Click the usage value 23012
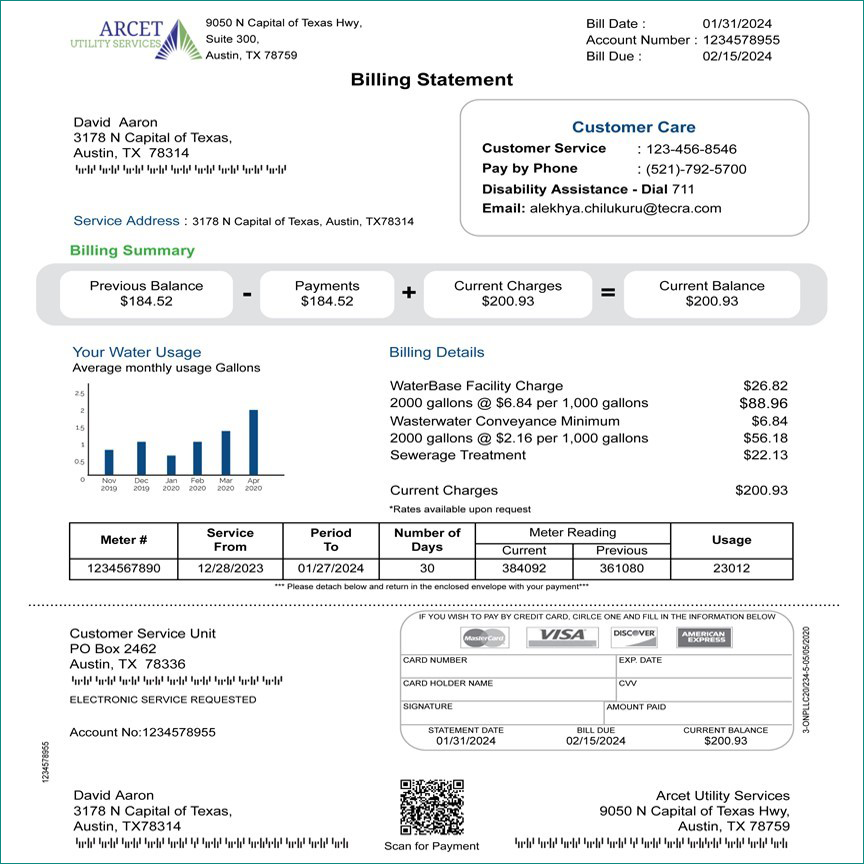The height and width of the screenshot is (864, 864). click(x=731, y=568)
